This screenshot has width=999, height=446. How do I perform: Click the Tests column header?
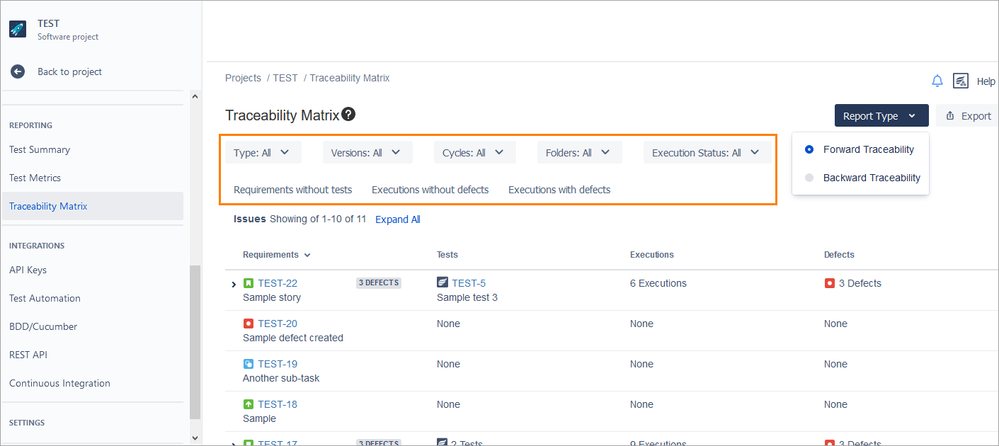point(447,254)
